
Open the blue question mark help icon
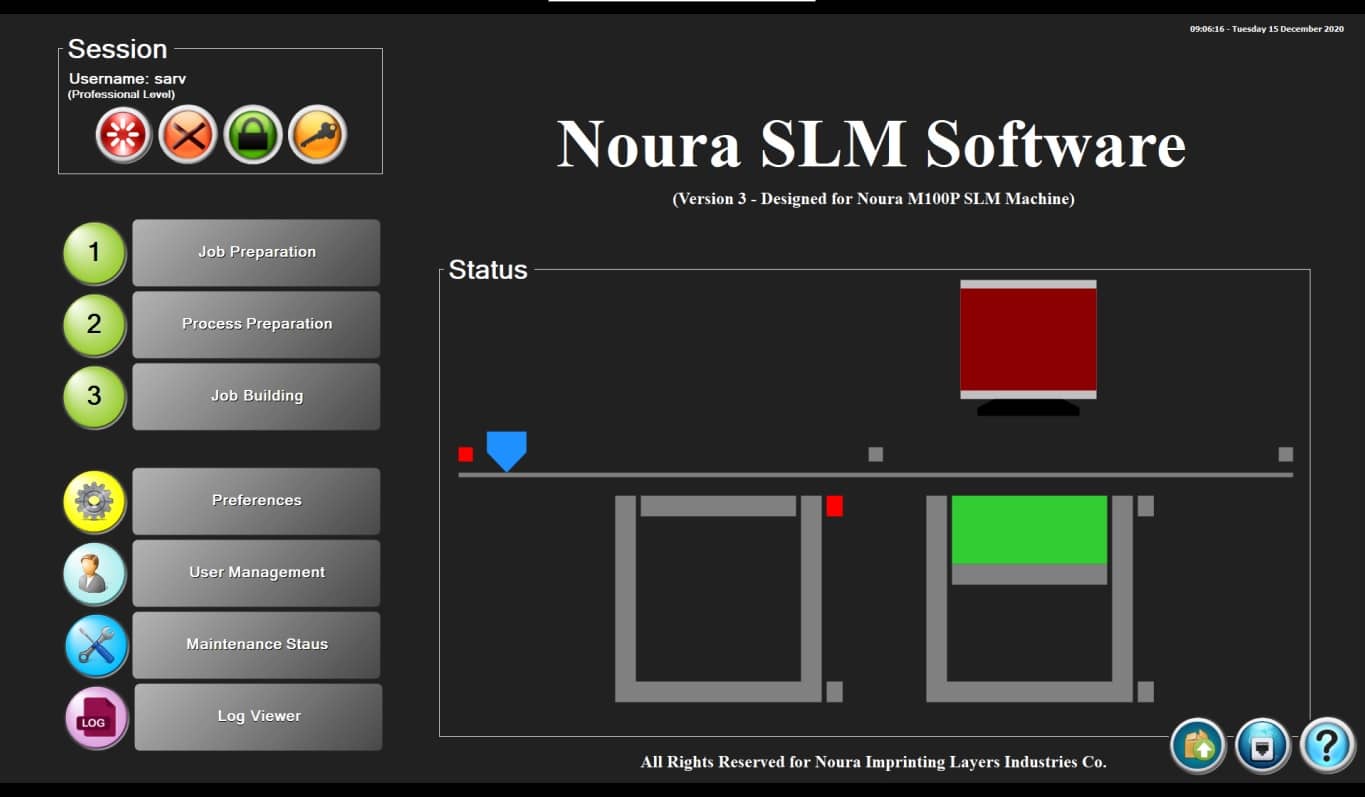(x=1326, y=745)
